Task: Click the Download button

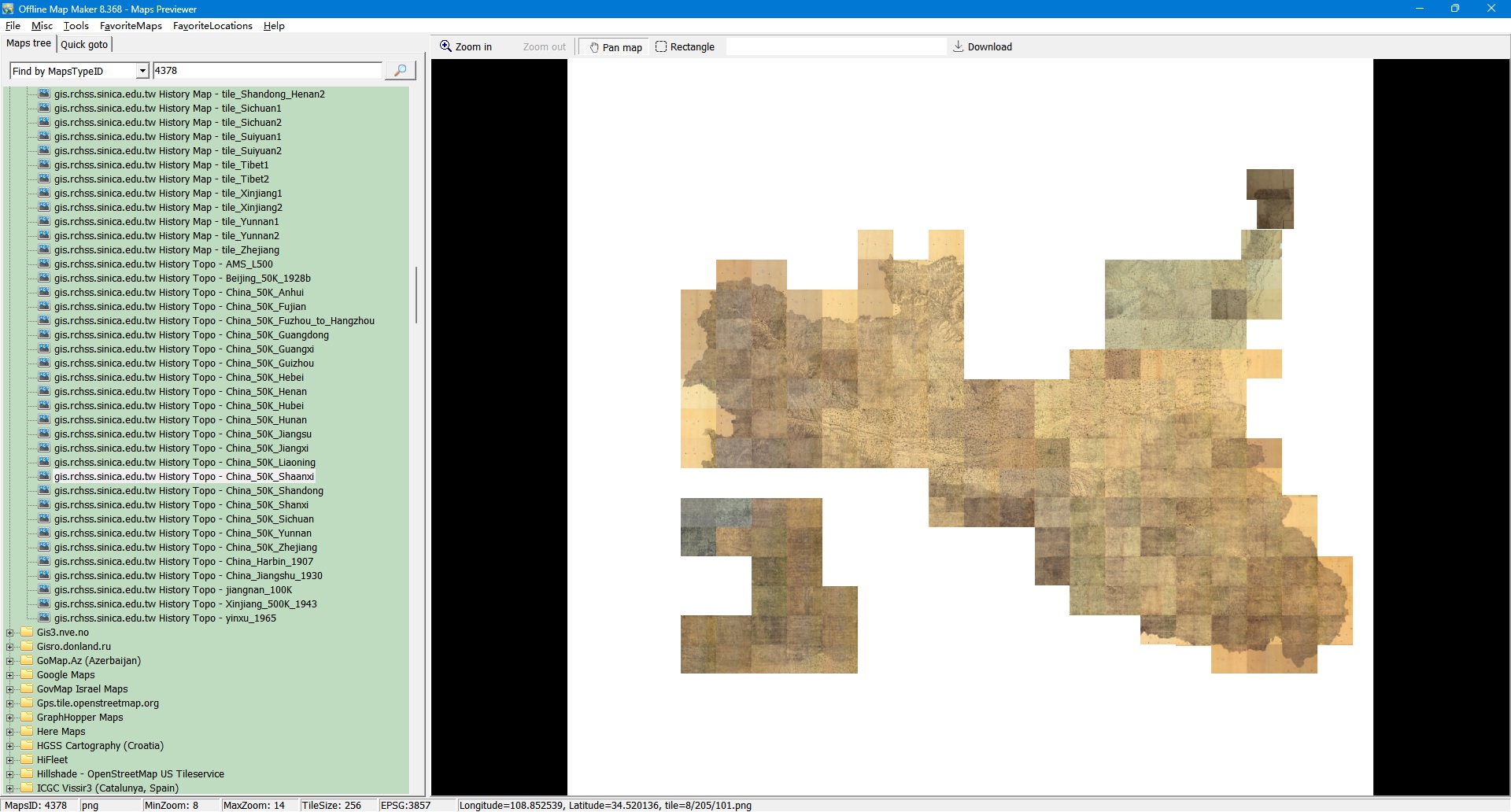Action: click(982, 46)
